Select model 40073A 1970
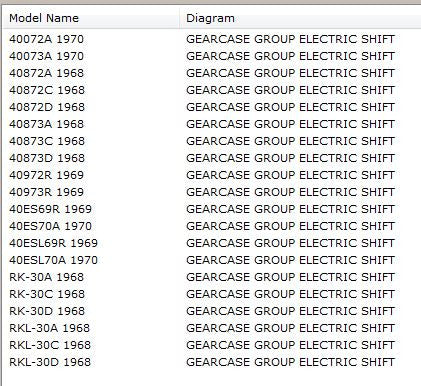Viewport: 421px width, 386px height. click(46, 56)
